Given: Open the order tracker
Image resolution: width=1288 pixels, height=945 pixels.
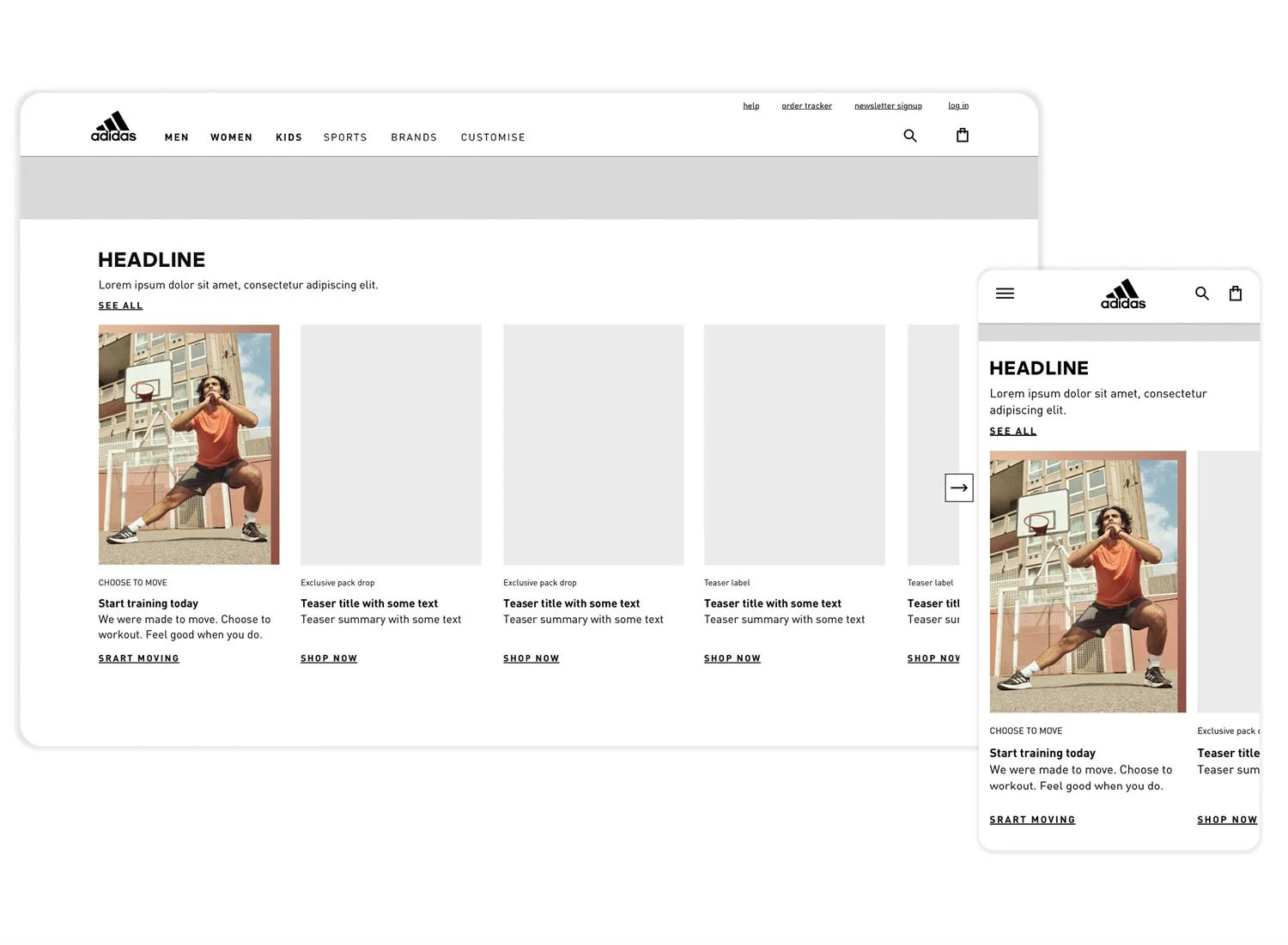Looking at the screenshot, I should coord(806,105).
